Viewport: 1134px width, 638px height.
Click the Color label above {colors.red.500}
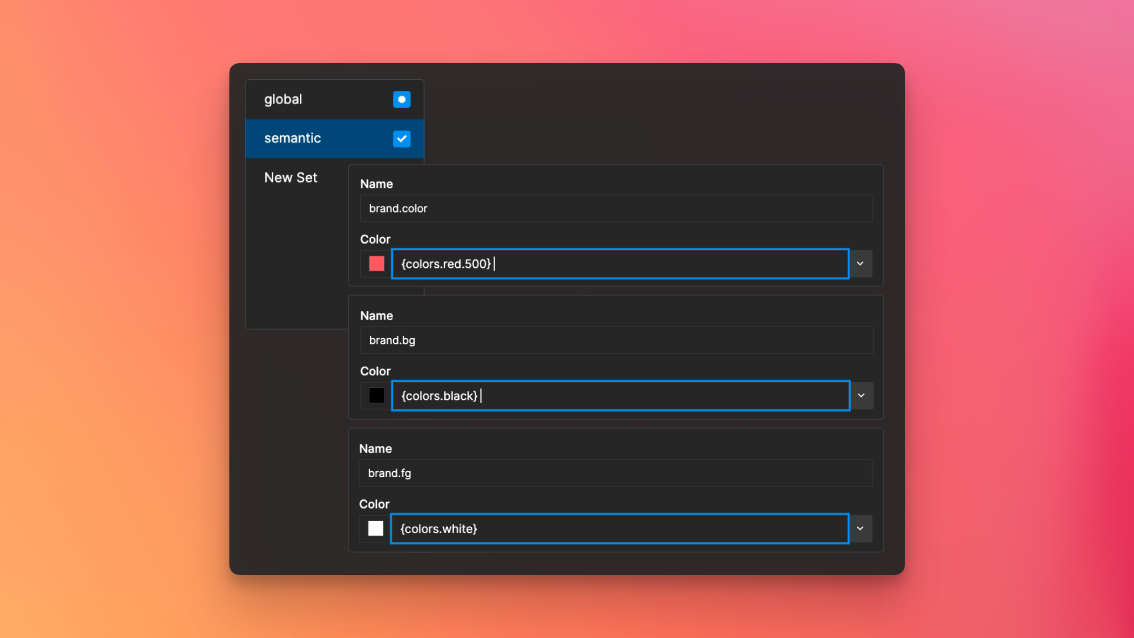tap(375, 239)
